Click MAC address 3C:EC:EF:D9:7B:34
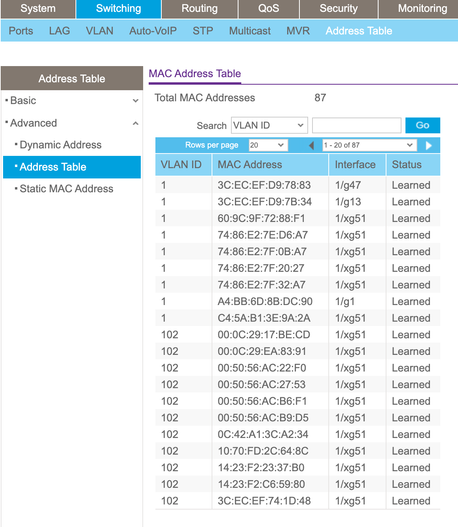Viewport: 458px width, 527px height. tap(265, 202)
